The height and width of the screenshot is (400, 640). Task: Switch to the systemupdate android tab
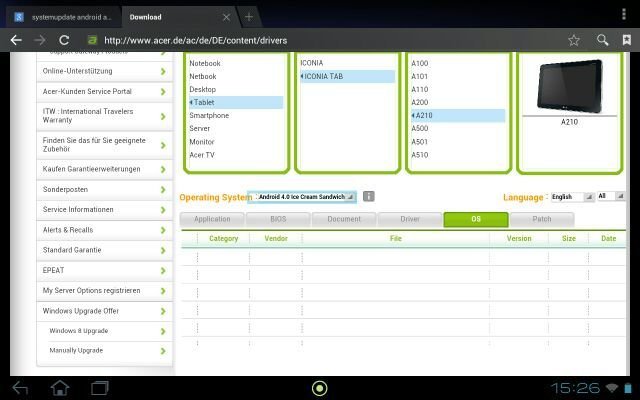pyautogui.click(x=65, y=17)
